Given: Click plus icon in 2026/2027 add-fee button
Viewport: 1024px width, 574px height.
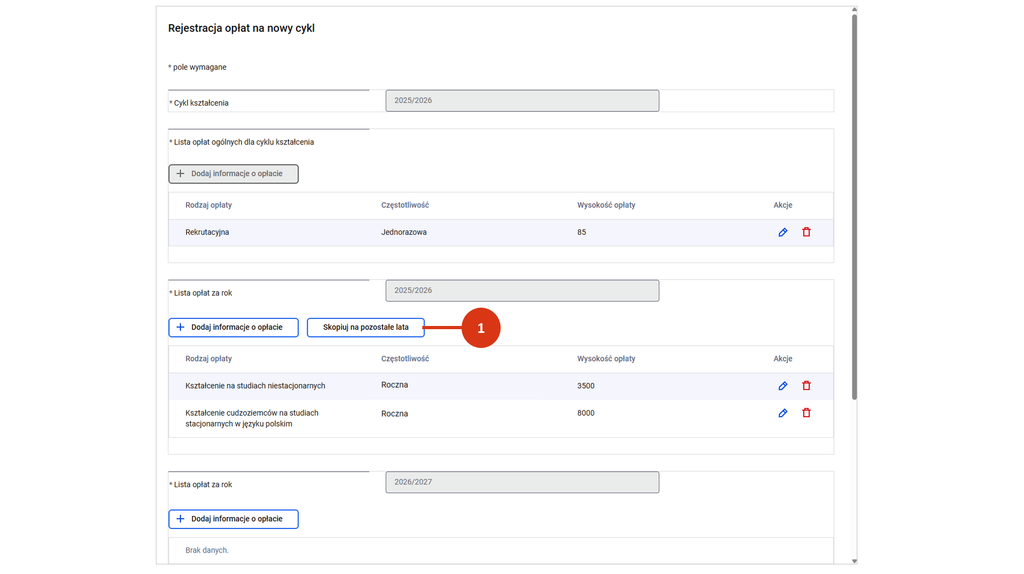Looking at the screenshot, I should (x=180, y=519).
